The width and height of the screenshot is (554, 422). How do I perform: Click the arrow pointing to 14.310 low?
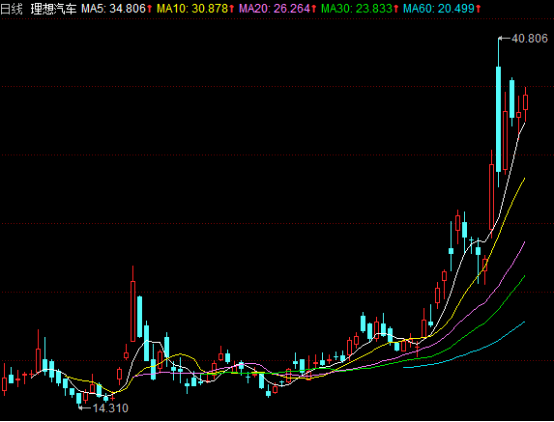point(85,408)
